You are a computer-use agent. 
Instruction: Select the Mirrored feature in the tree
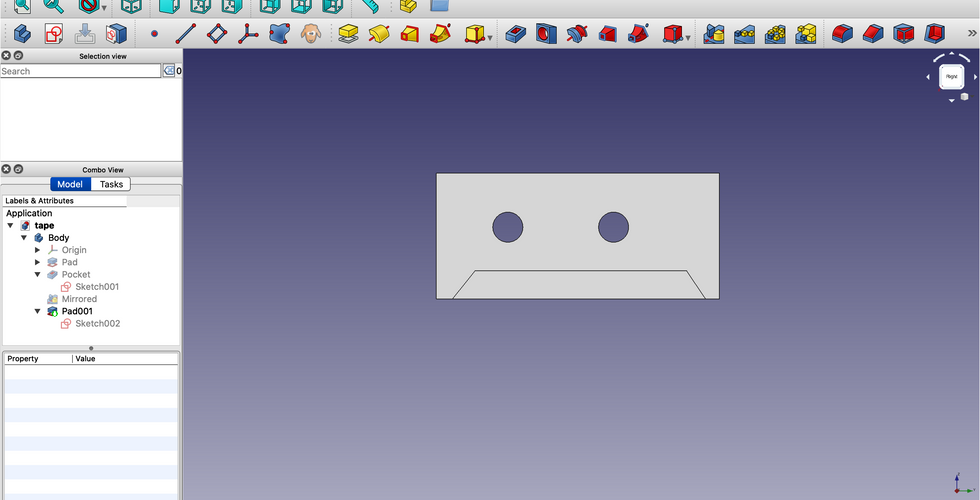pos(79,299)
